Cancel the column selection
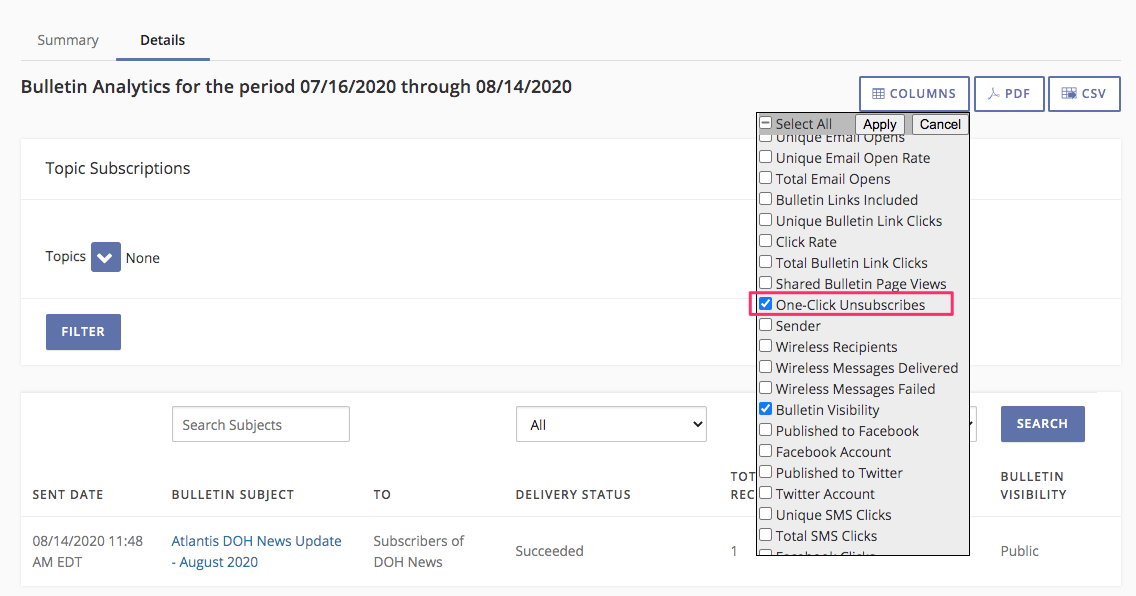Viewport: 1136px width, 596px height. (x=939, y=124)
